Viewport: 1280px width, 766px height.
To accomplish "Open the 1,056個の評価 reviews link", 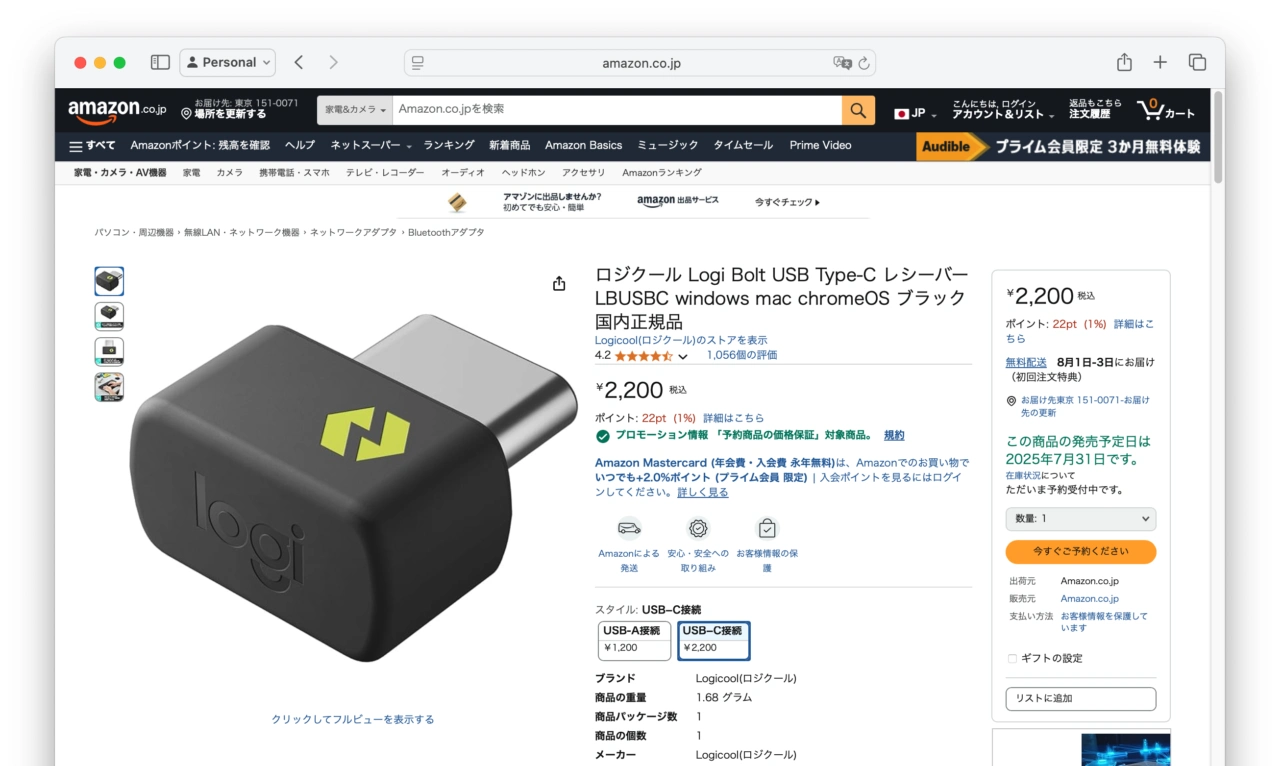I will [x=742, y=355].
